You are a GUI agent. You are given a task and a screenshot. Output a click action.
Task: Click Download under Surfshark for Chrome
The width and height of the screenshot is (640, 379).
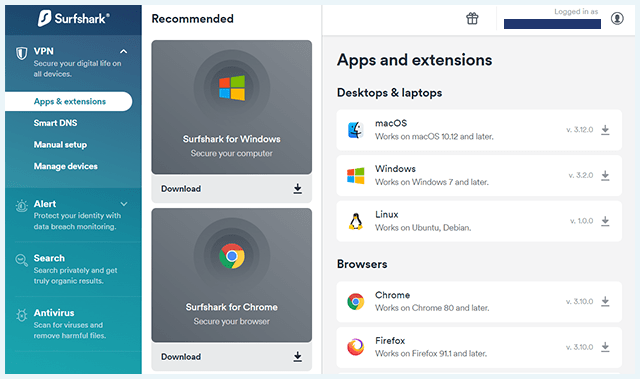[x=181, y=357]
